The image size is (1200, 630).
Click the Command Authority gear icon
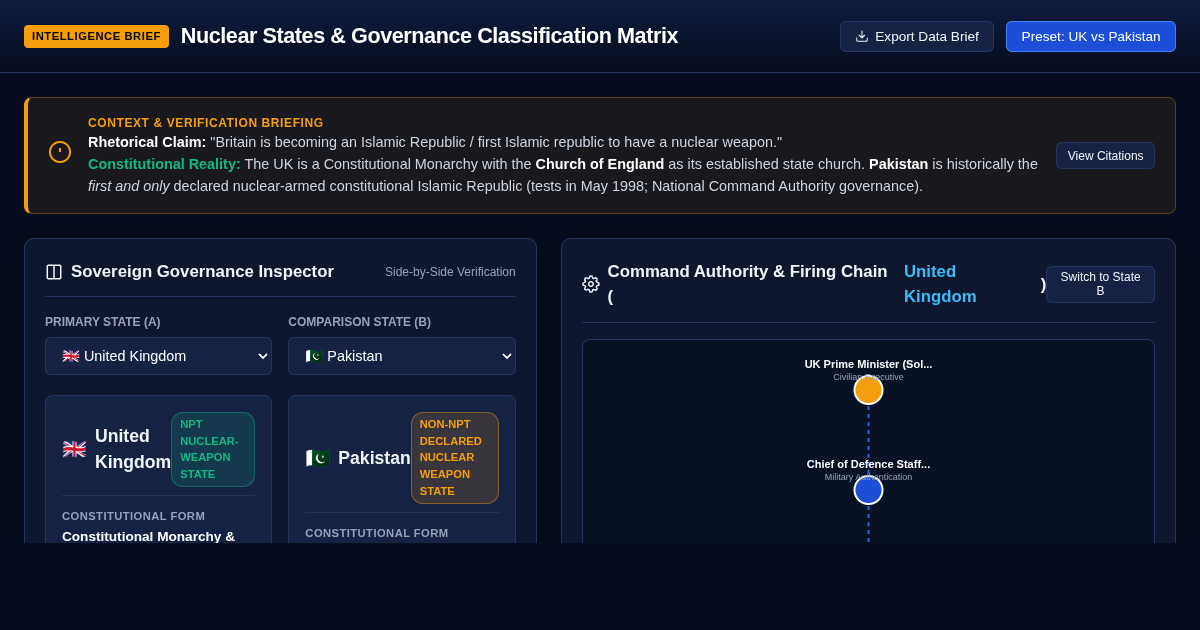point(591,284)
